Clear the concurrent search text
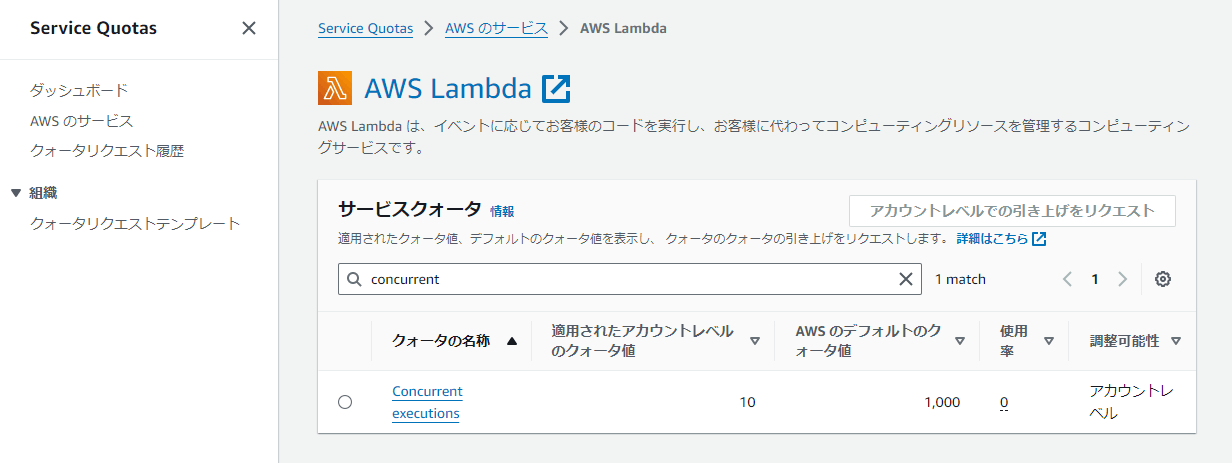Image resolution: width=1232 pixels, height=463 pixels. coord(906,279)
